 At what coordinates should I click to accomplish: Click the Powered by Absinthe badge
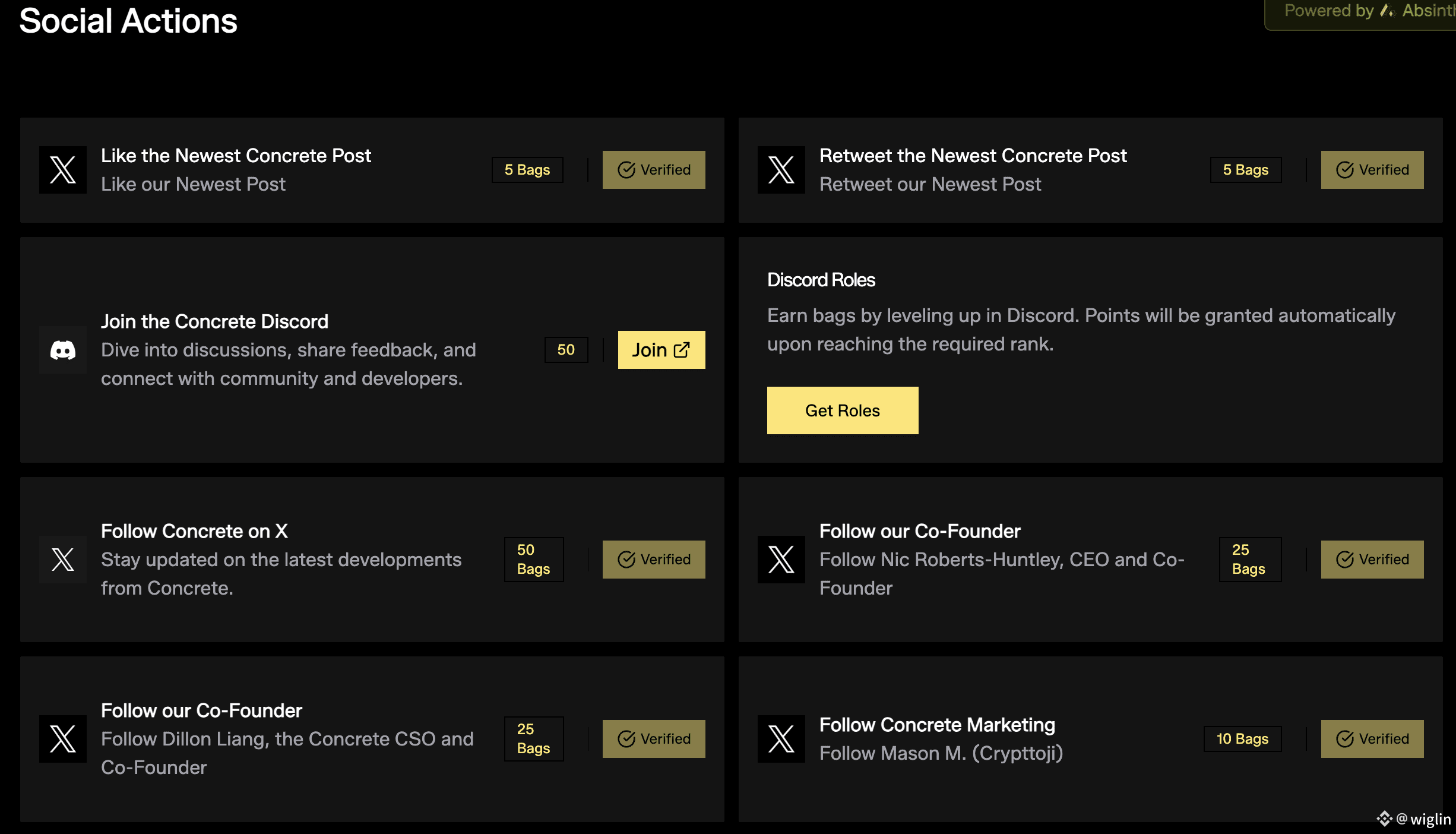tap(1360, 12)
